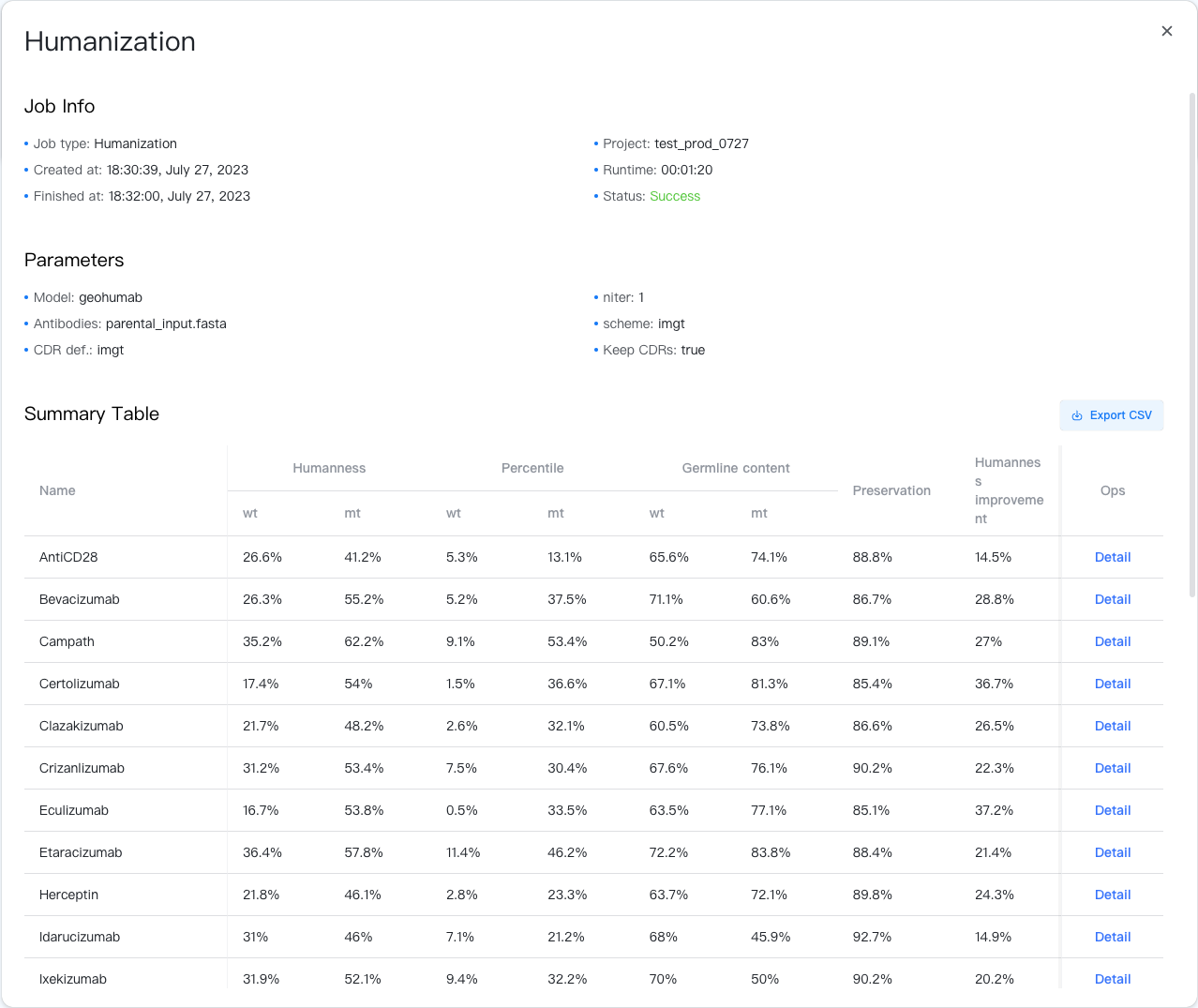Open Detail for Bevacizumab
1198x1008 pixels.
click(1113, 599)
